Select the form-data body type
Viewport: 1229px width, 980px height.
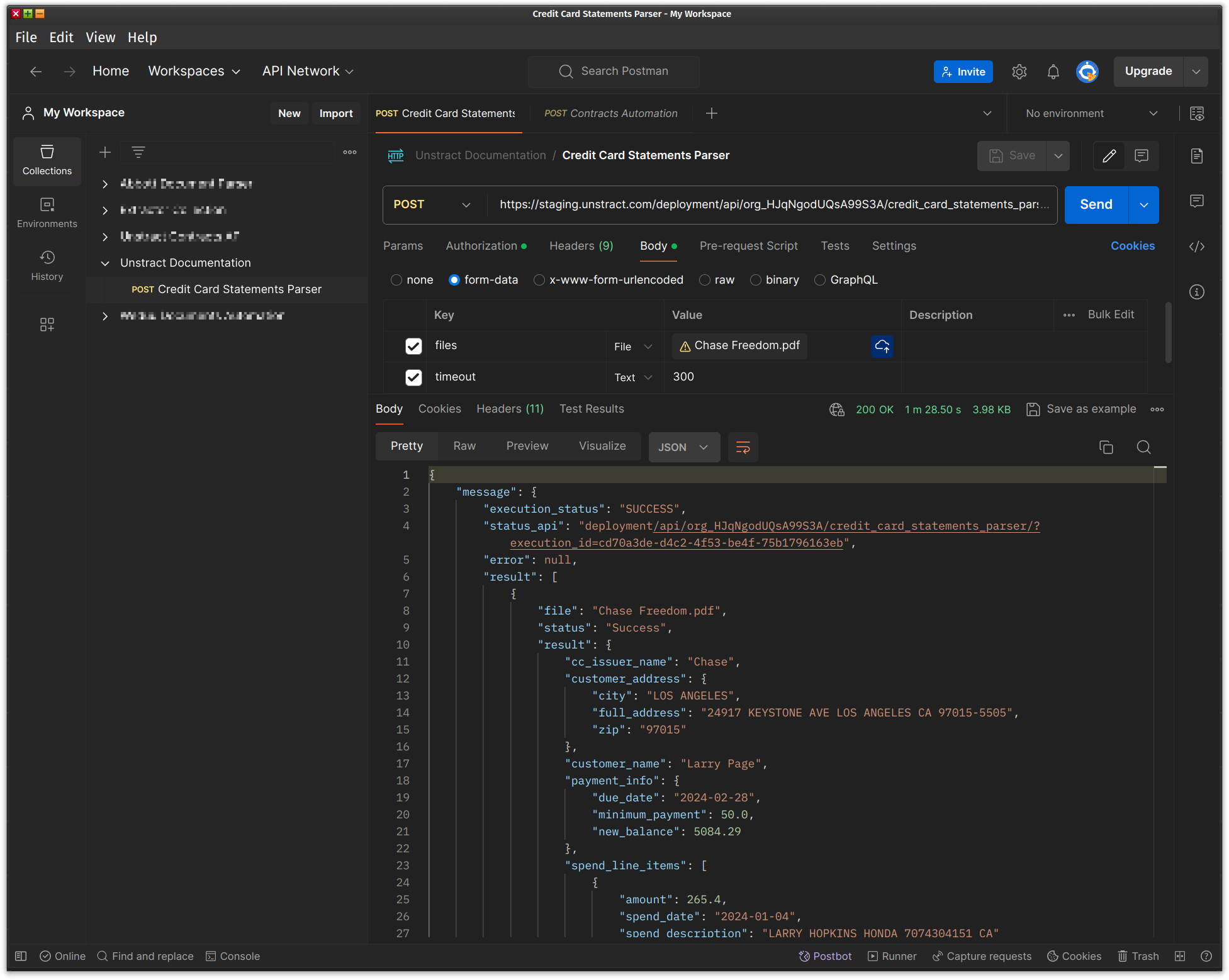coord(454,280)
